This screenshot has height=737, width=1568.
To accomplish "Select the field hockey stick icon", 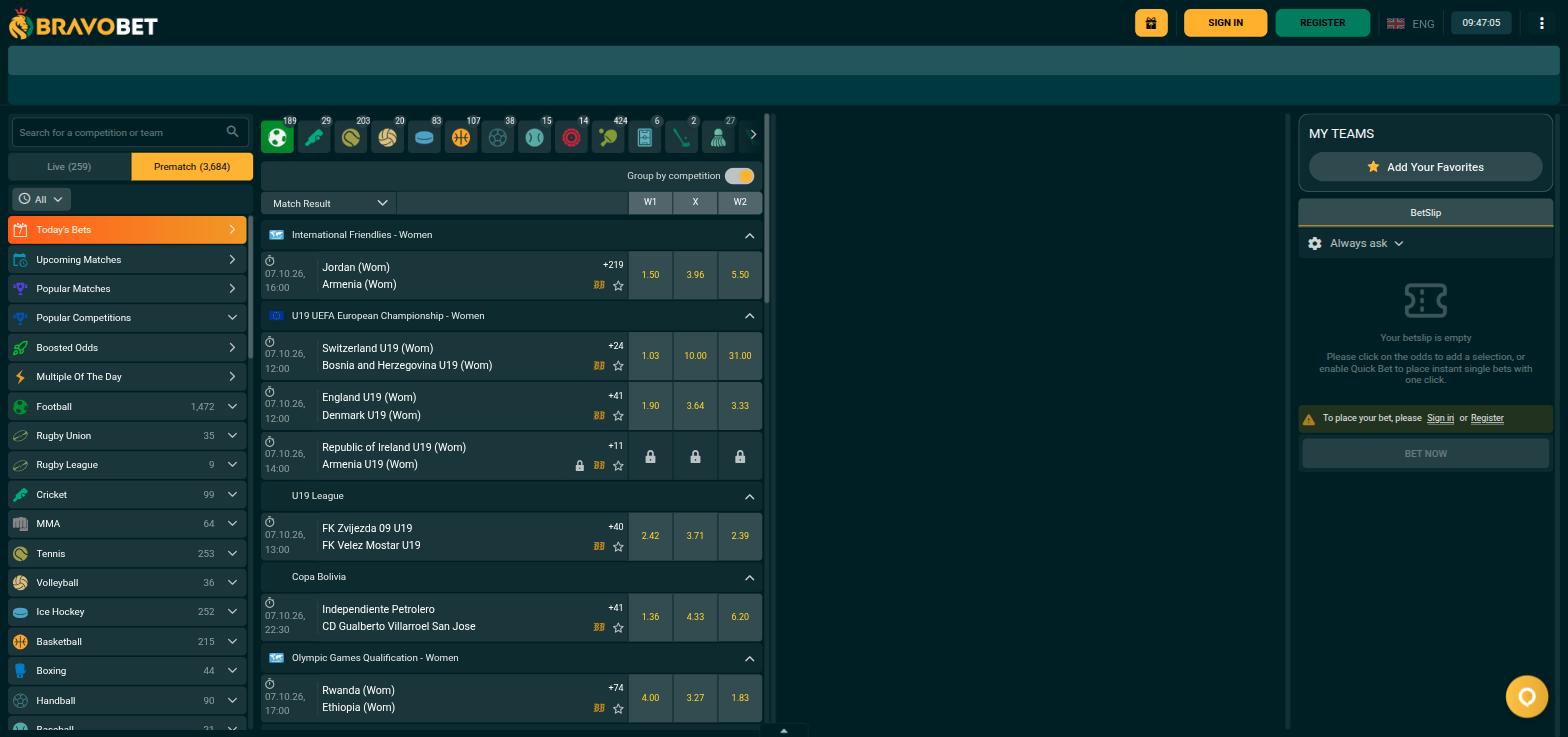I will pyautogui.click(x=681, y=137).
